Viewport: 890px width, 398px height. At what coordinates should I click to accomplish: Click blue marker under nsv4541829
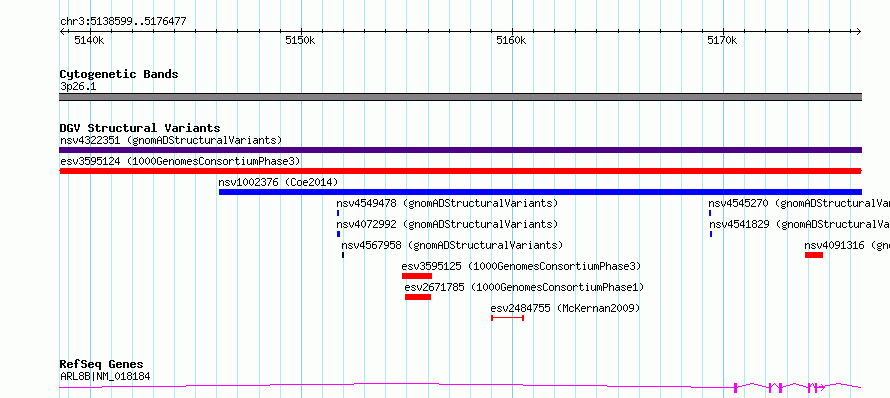(711, 234)
